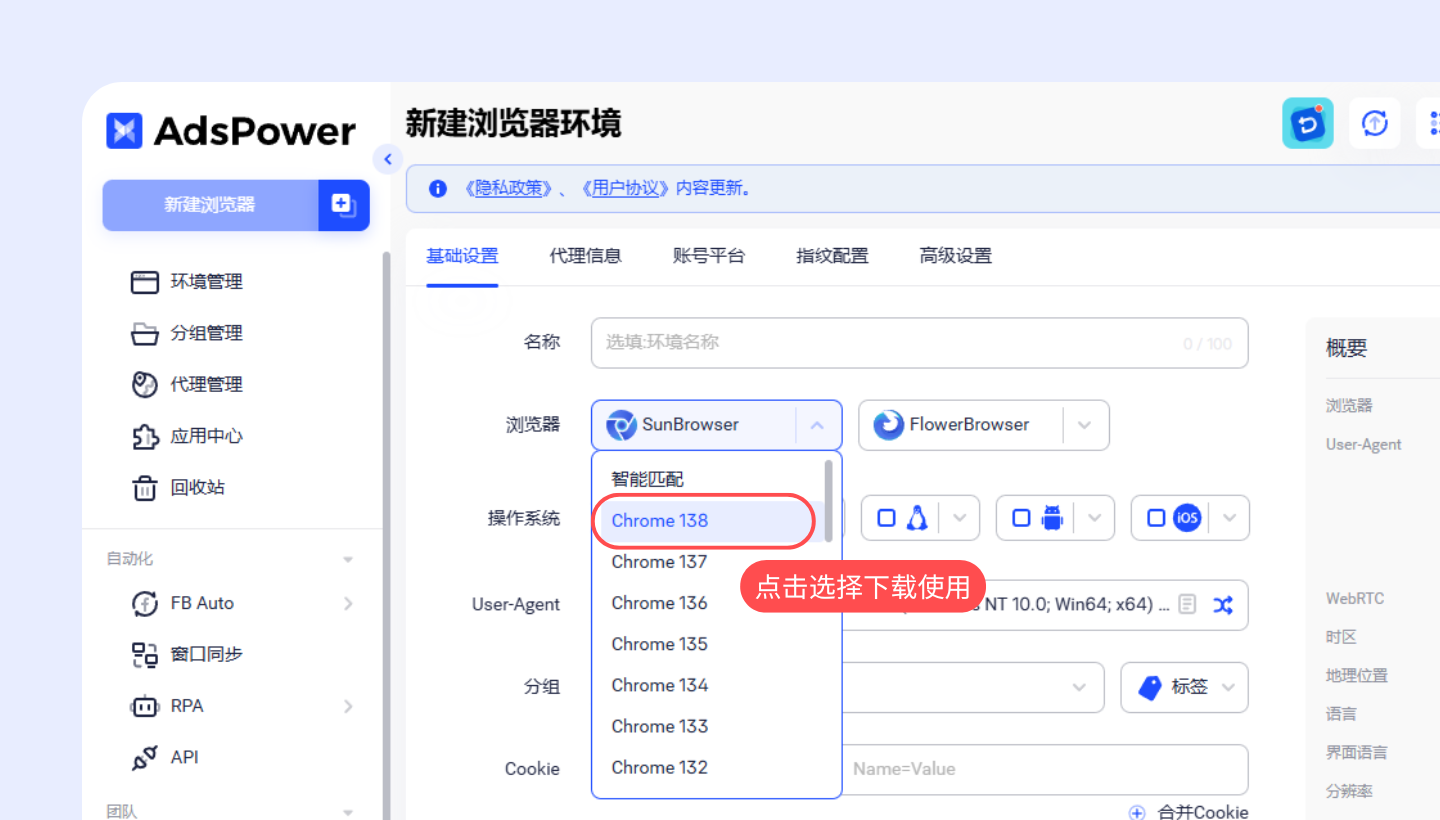Viewport: 1440px width, 820px height.
Task: Click the RPA robot icon
Action: [145, 706]
